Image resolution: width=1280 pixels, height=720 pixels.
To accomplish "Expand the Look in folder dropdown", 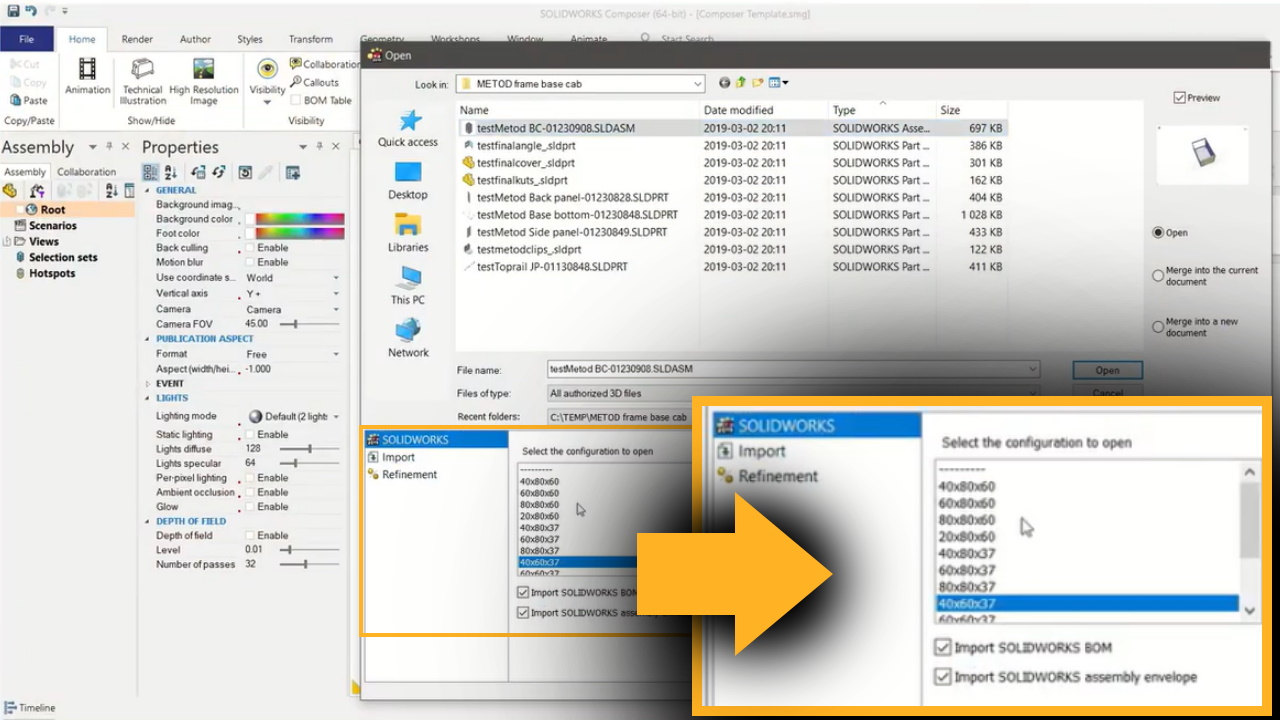I will point(697,84).
